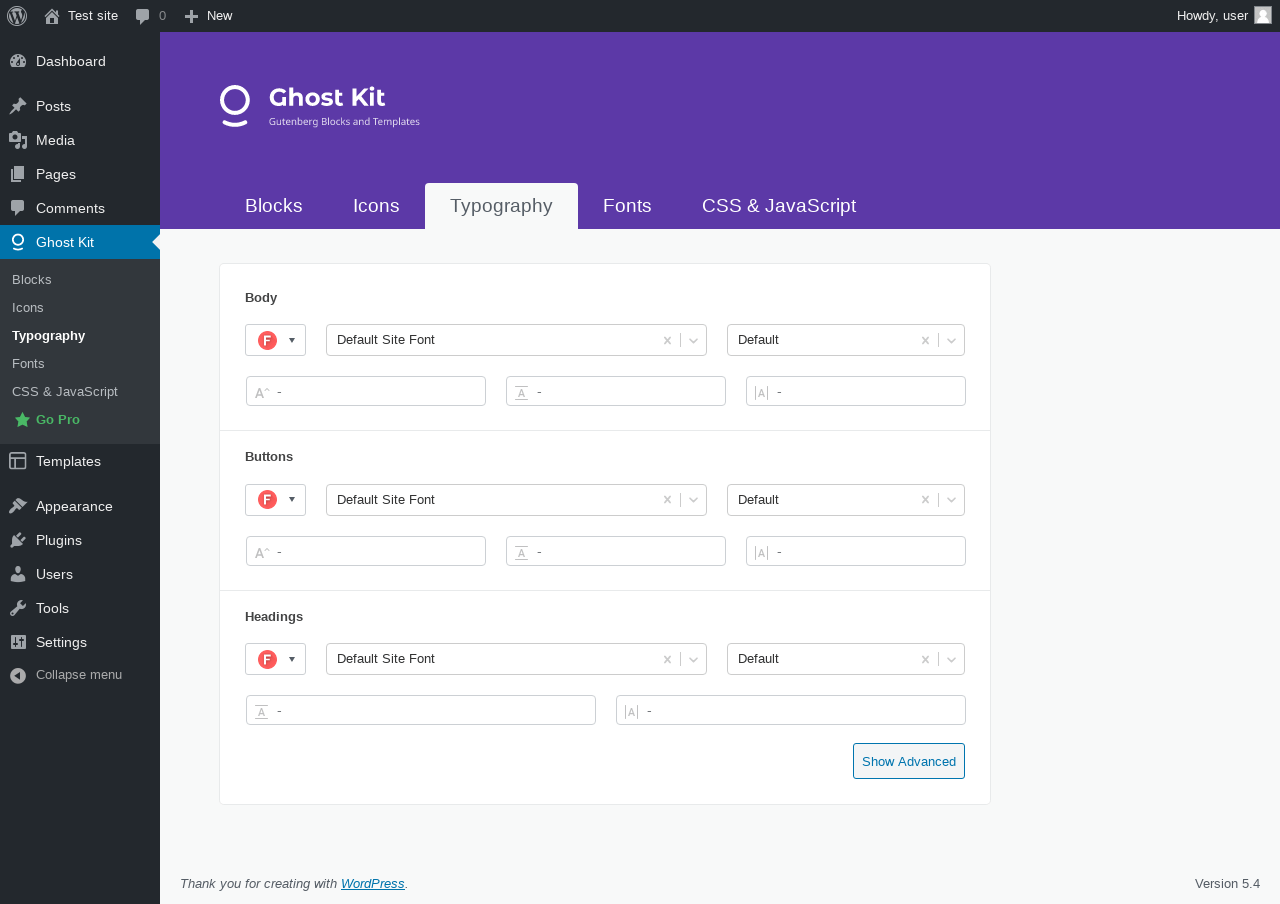Click the Show Advanced button
Image resolution: width=1280 pixels, height=904 pixels.
(x=909, y=761)
